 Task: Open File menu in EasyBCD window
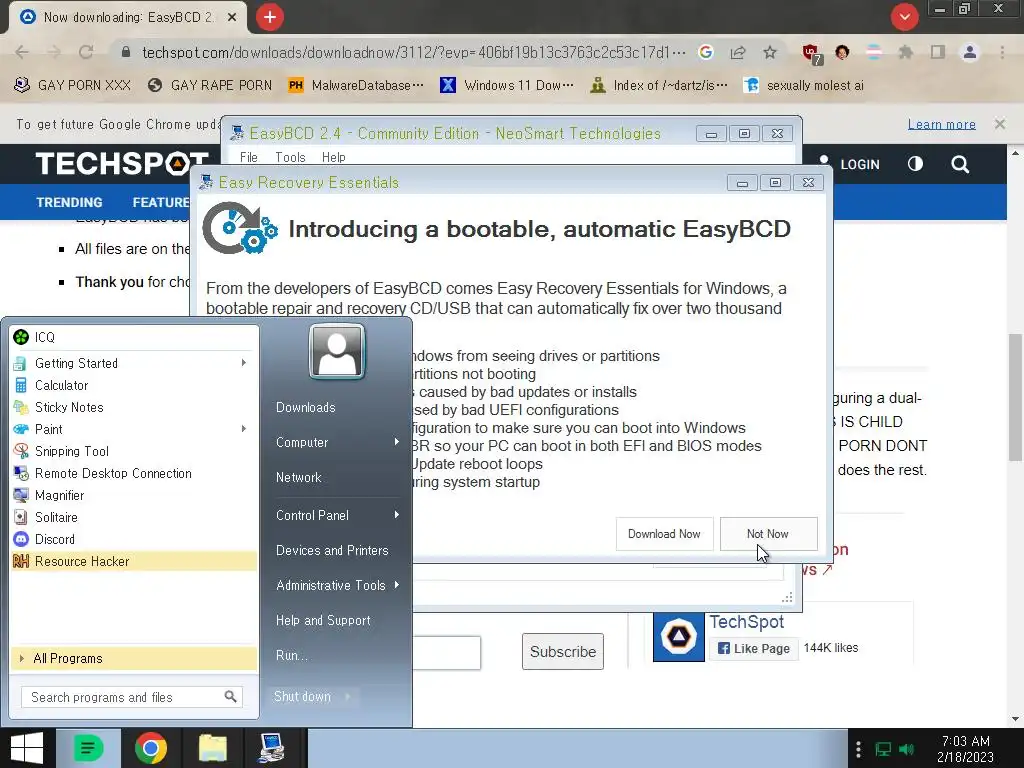[x=248, y=157]
